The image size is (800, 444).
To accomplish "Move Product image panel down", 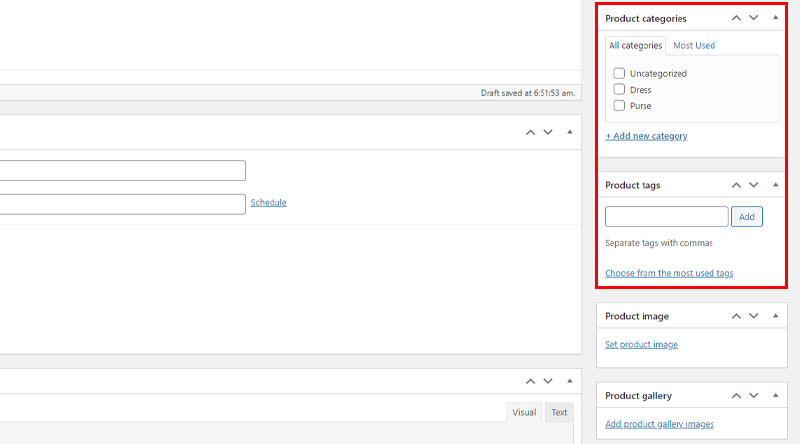I will tap(754, 316).
